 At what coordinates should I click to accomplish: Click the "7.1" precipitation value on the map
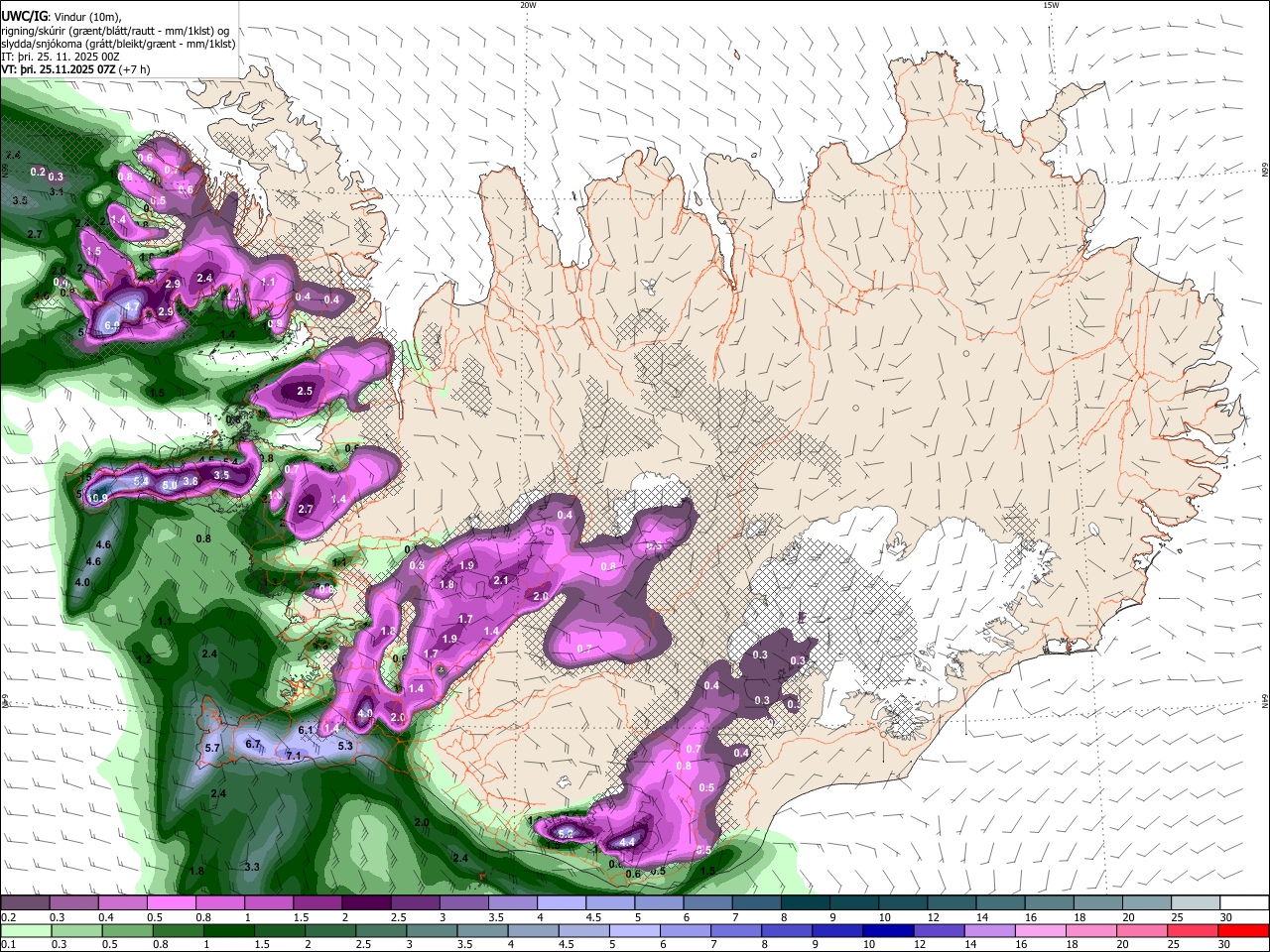coord(293,756)
